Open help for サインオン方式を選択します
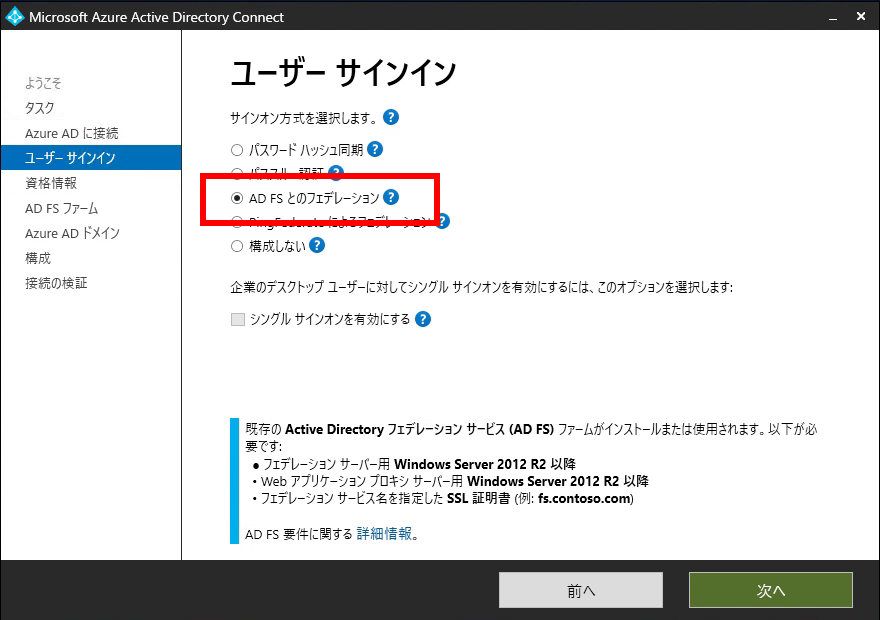This screenshot has width=880, height=620. [391, 117]
